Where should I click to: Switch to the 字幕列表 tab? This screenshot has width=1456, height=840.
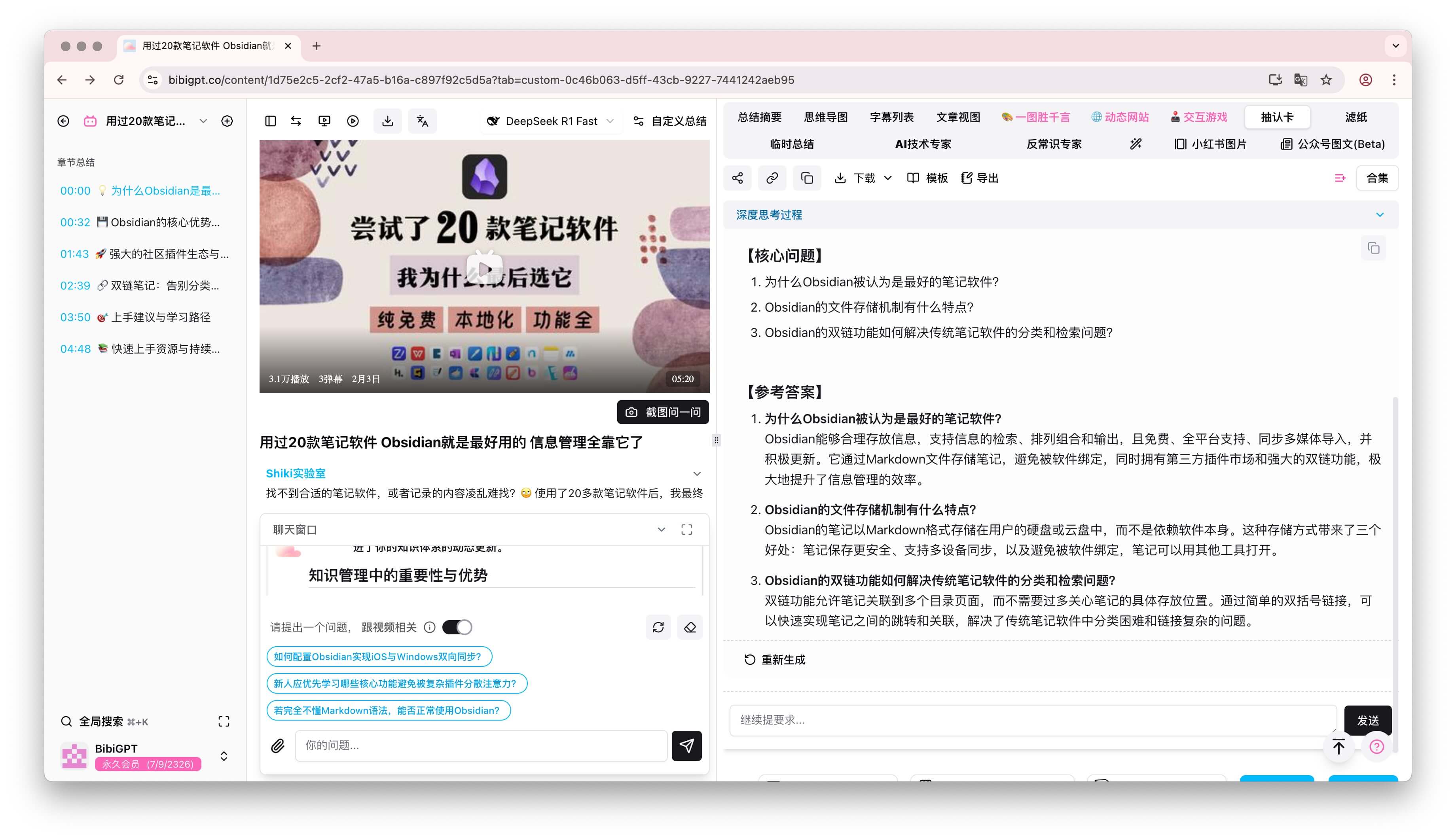coord(891,117)
